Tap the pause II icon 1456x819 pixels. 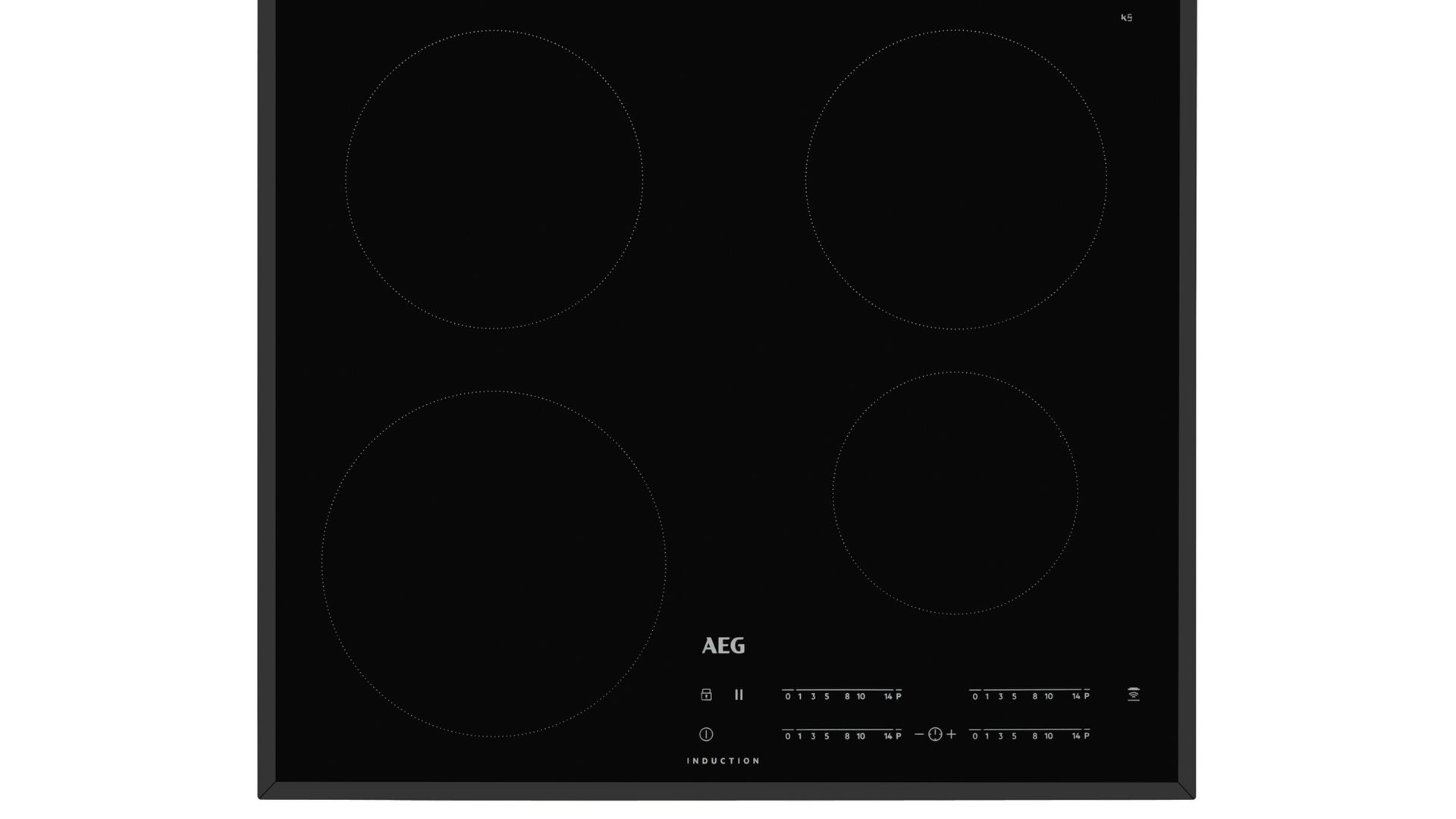pos(739,695)
